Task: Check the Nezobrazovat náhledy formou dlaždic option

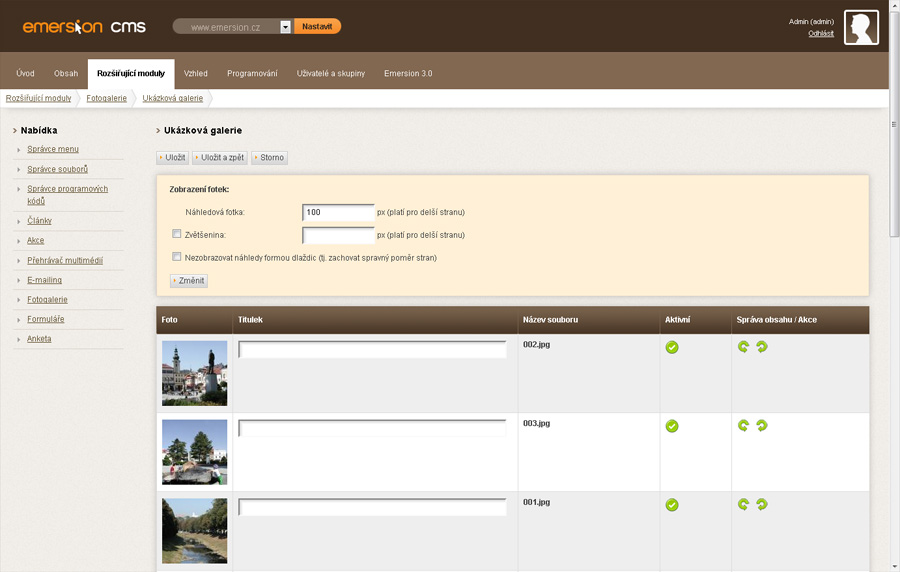Action: click(x=177, y=257)
